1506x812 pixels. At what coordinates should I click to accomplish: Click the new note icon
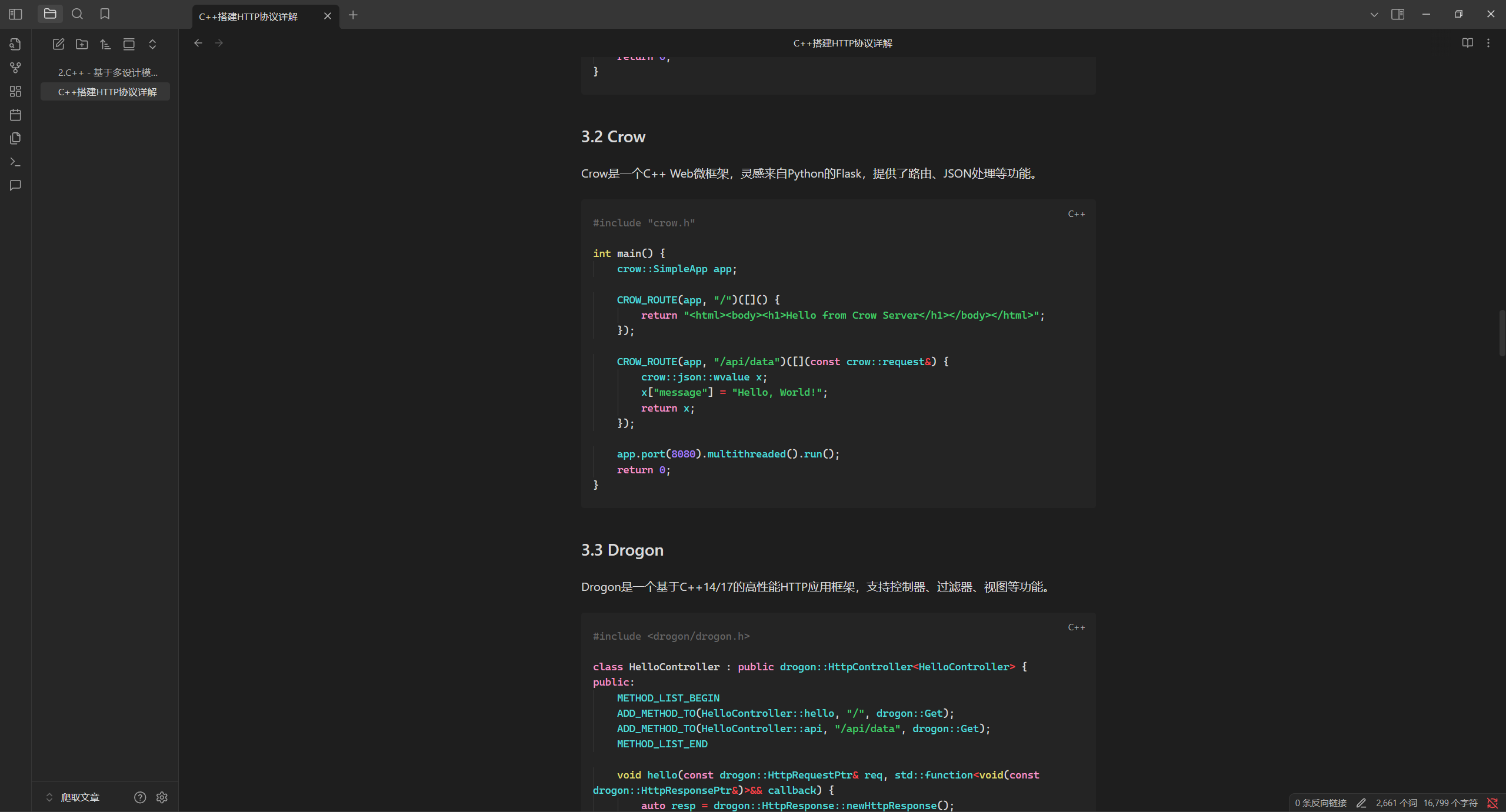[58, 44]
